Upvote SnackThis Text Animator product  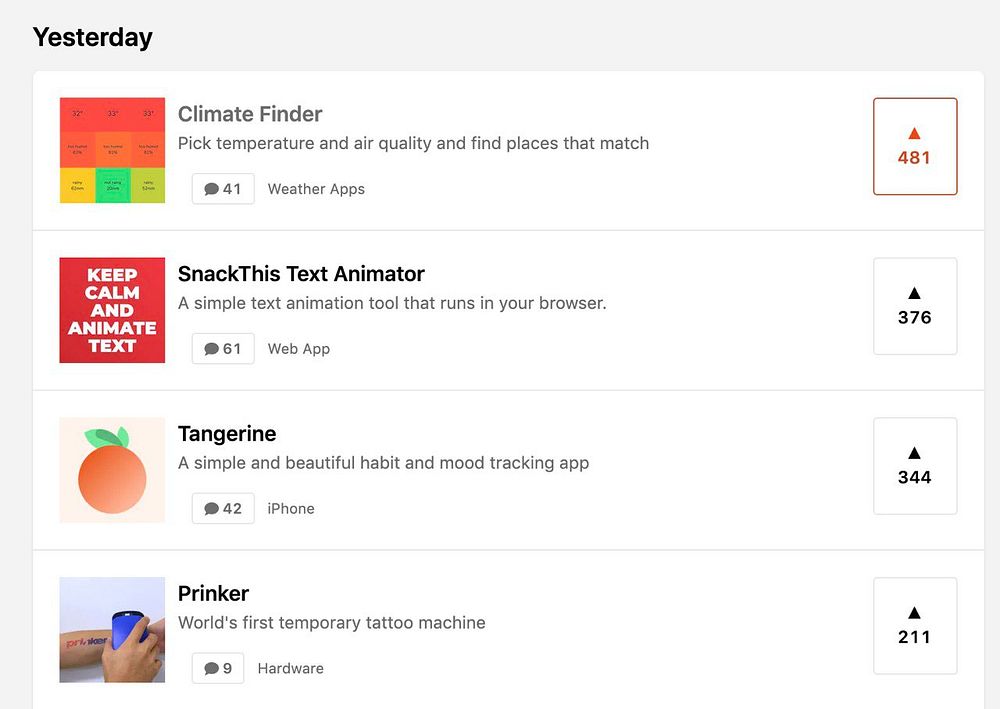(x=915, y=306)
